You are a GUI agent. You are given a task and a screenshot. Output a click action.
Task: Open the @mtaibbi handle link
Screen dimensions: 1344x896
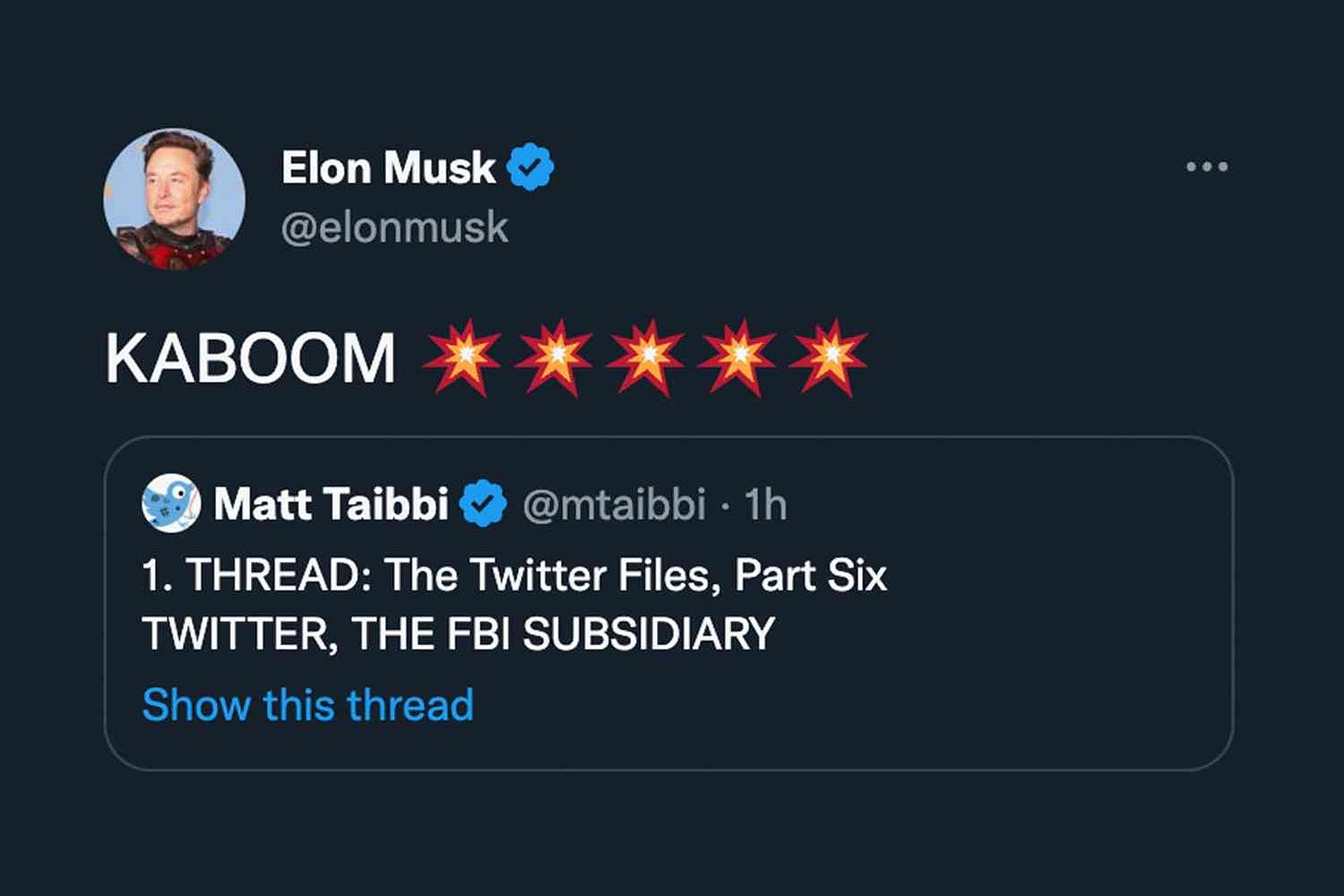(x=617, y=504)
